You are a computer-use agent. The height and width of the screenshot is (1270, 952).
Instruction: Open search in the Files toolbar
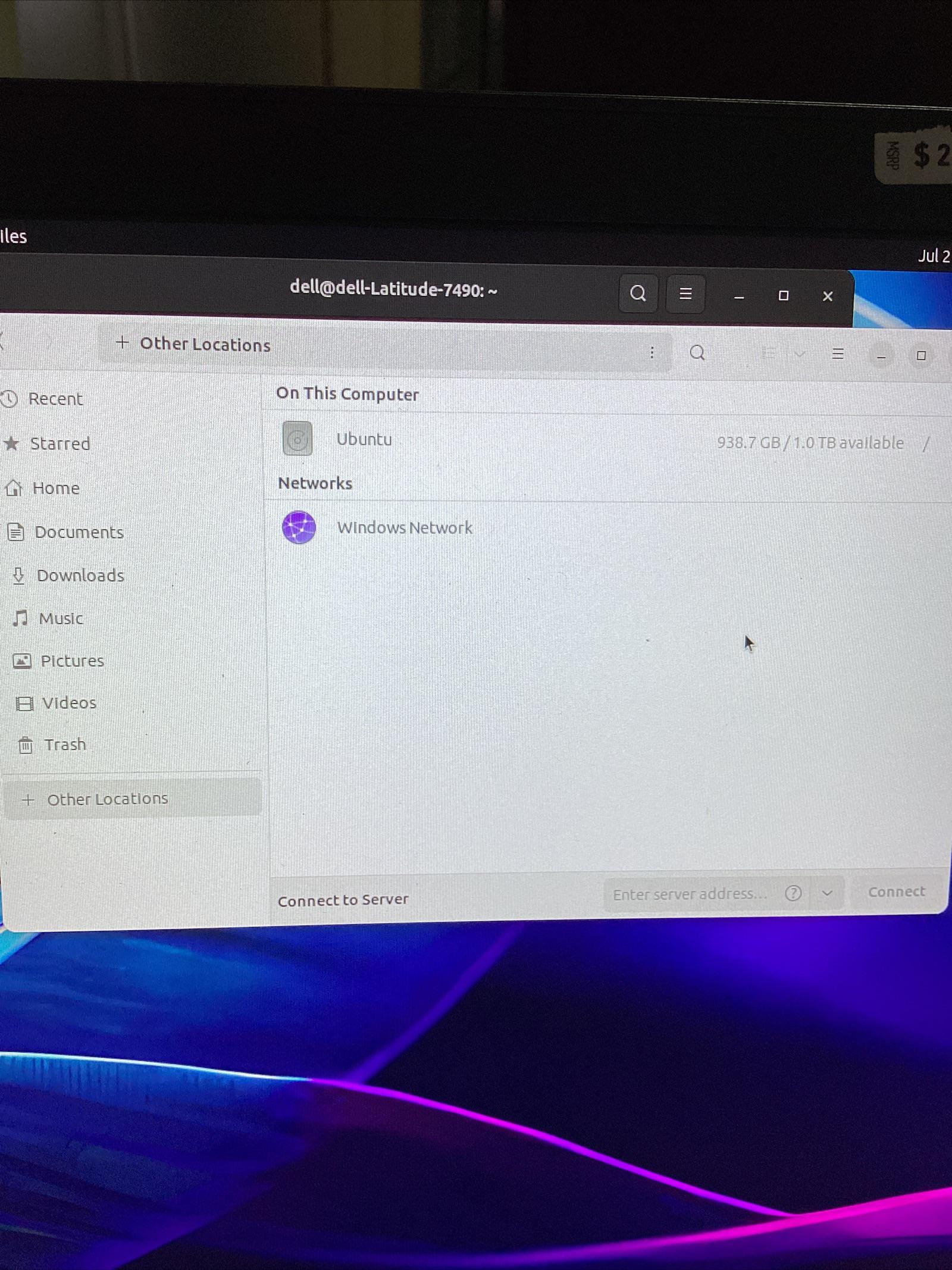click(697, 353)
